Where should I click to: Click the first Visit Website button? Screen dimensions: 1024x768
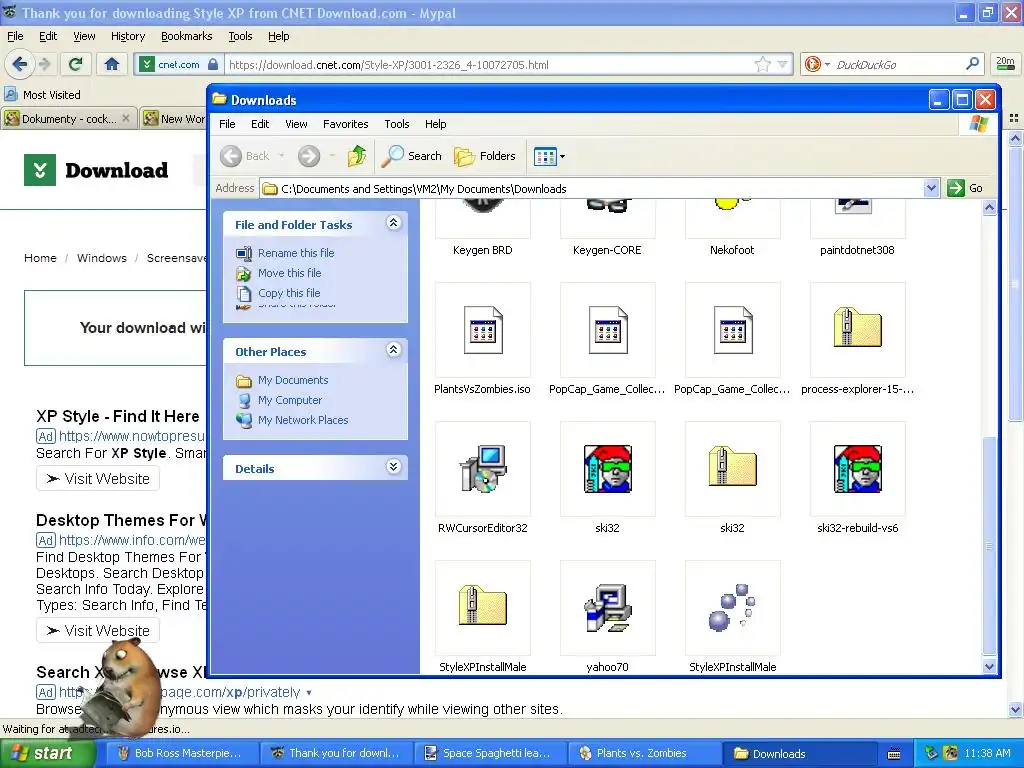pyautogui.click(x=98, y=479)
